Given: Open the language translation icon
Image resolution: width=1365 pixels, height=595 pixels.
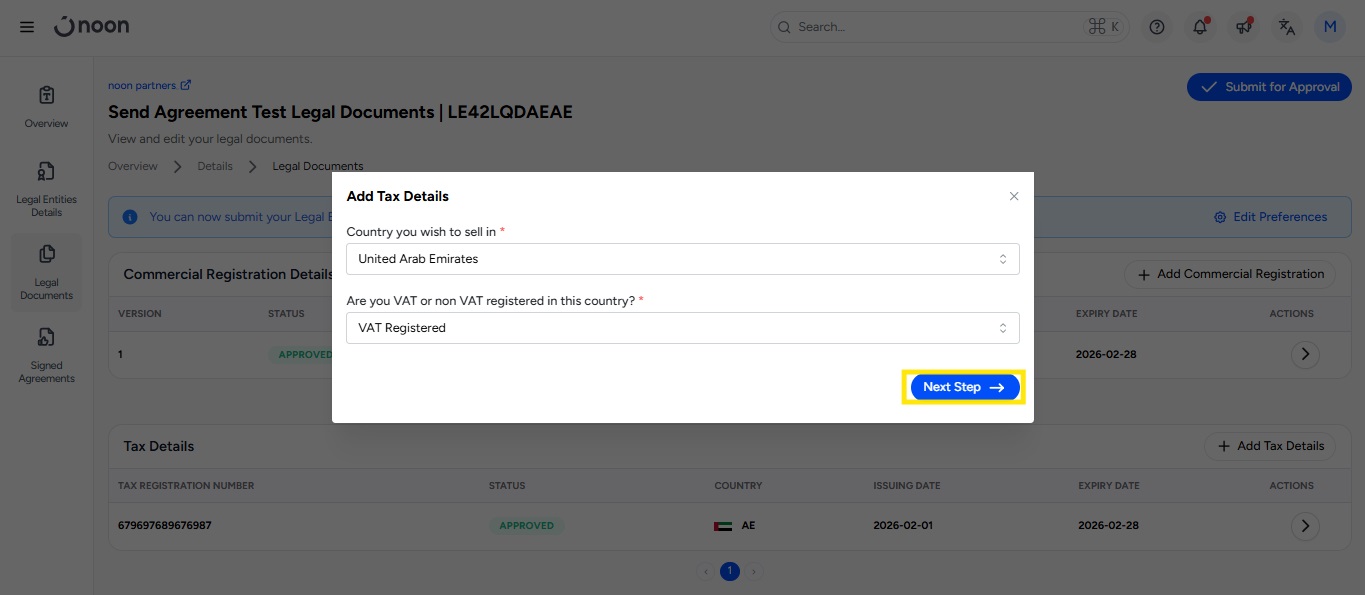Looking at the screenshot, I should tap(1287, 27).
